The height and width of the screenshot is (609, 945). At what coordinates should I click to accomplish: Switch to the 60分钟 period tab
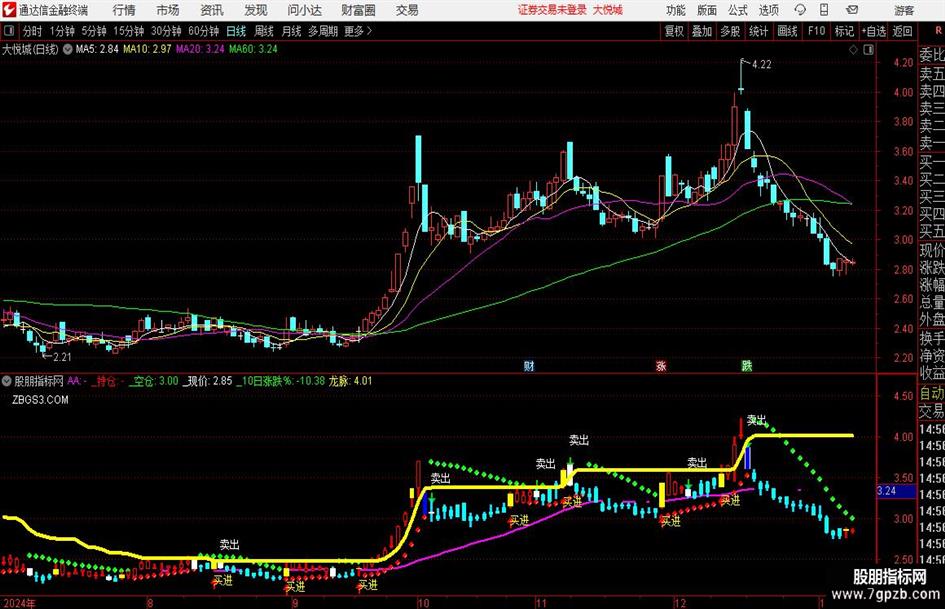[204, 31]
